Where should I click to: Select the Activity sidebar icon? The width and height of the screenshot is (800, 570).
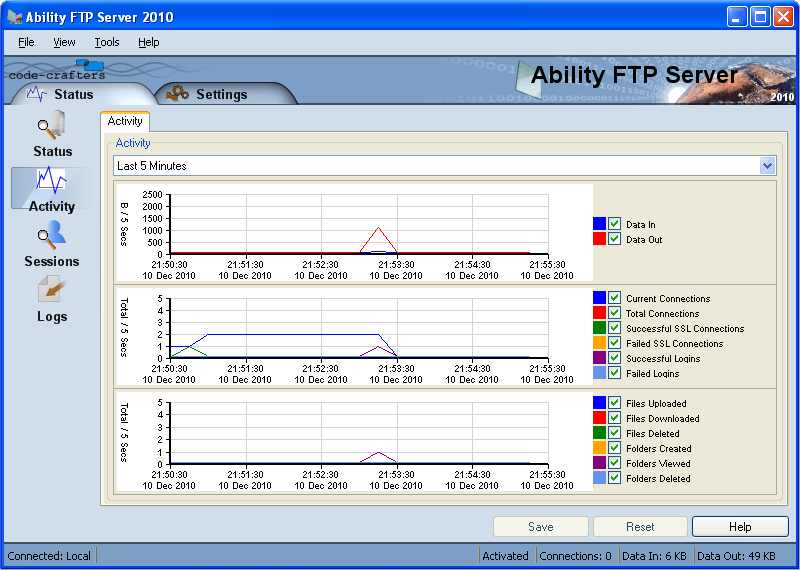51,189
